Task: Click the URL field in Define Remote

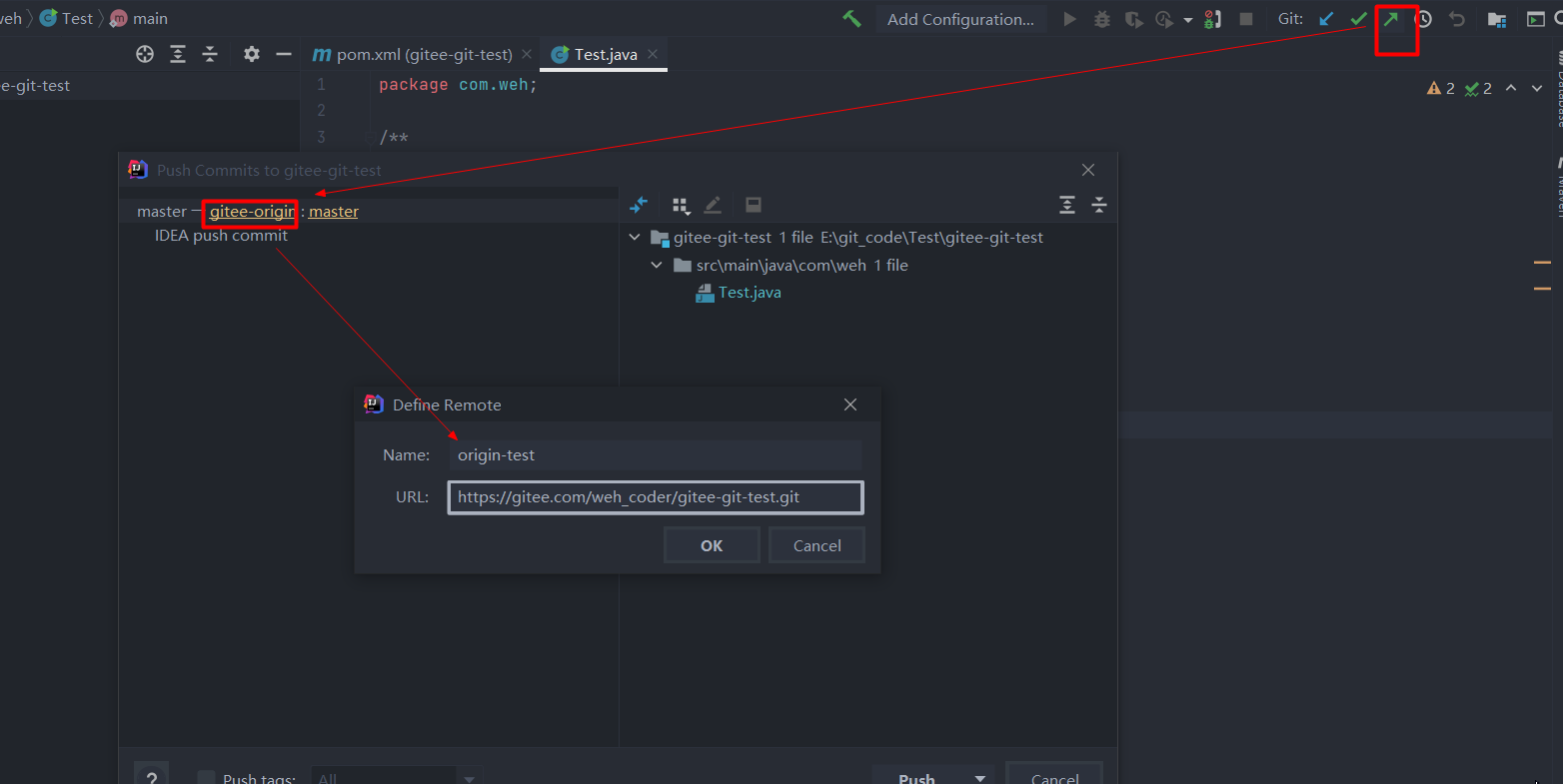Action: click(x=656, y=497)
